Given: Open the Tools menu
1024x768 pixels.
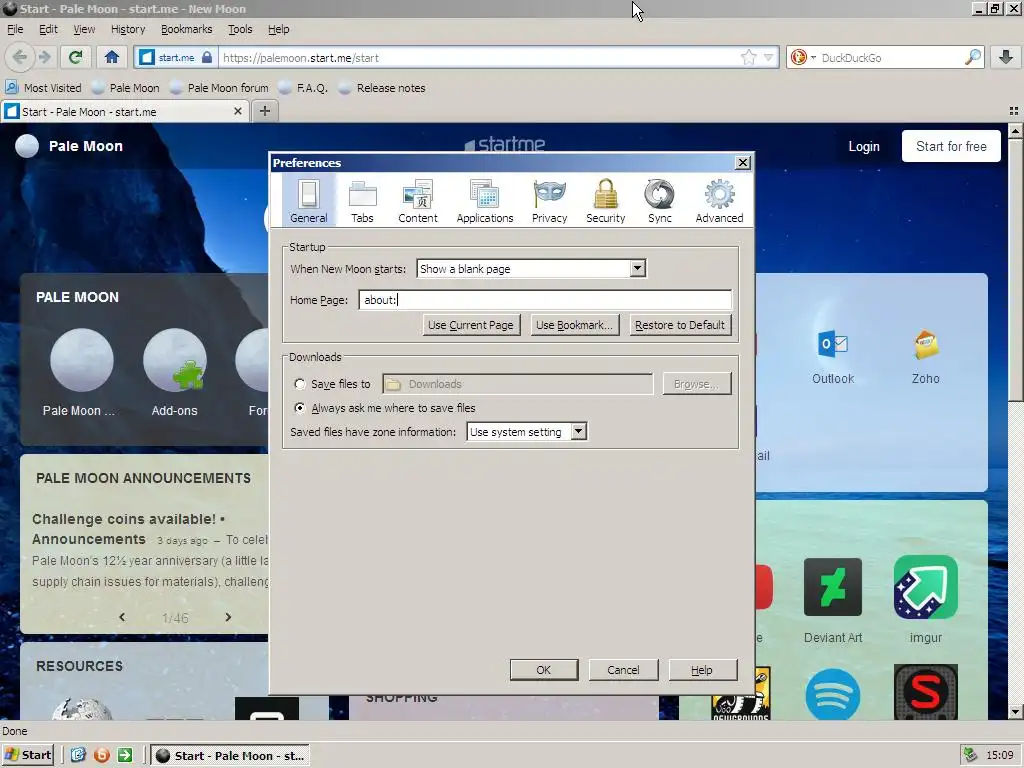Looking at the screenshot, I should [x=240, y=29].
